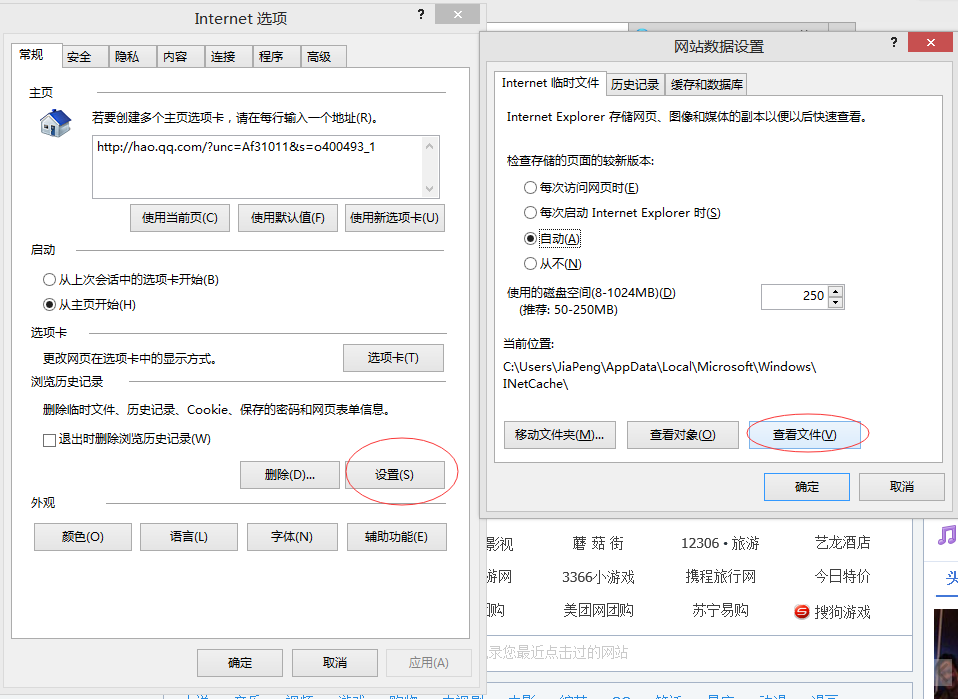Click the help question mark in Internet 选项 title bar
The image size is (958, 699).
(x=421, y=14)
